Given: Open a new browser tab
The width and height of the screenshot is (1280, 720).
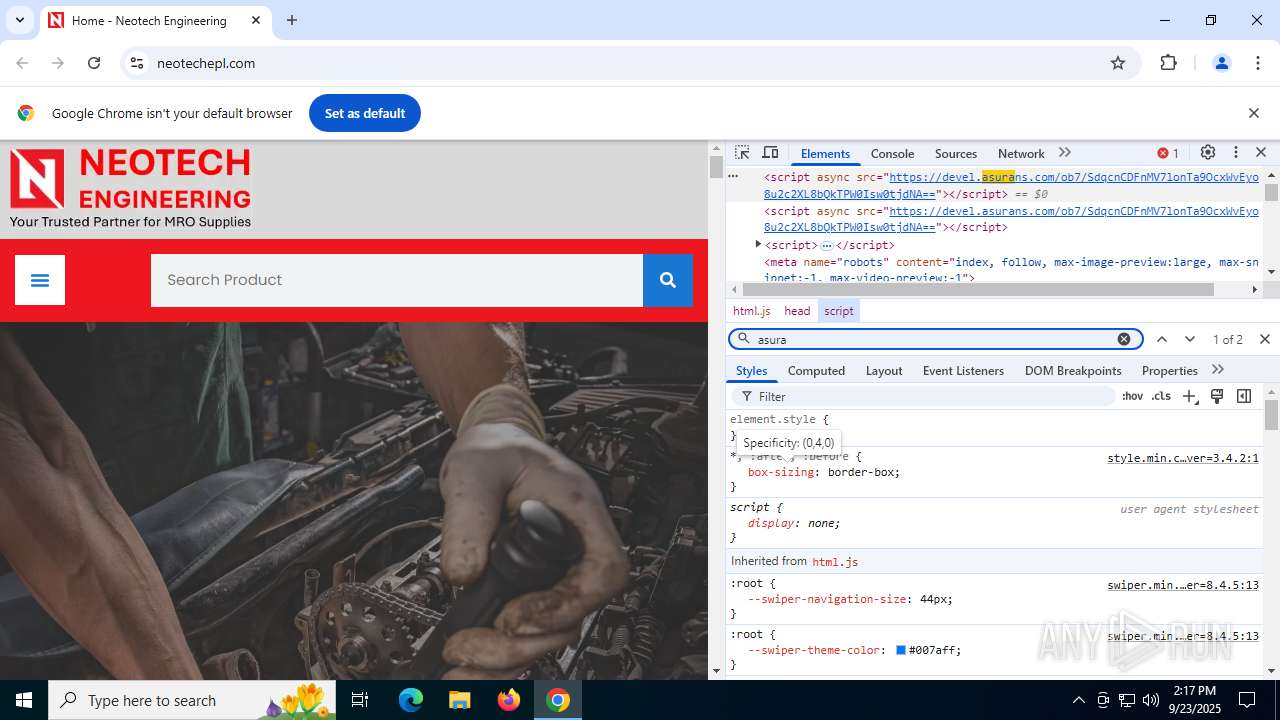Looking at the screenshot, I should click(x=292, y=20).
